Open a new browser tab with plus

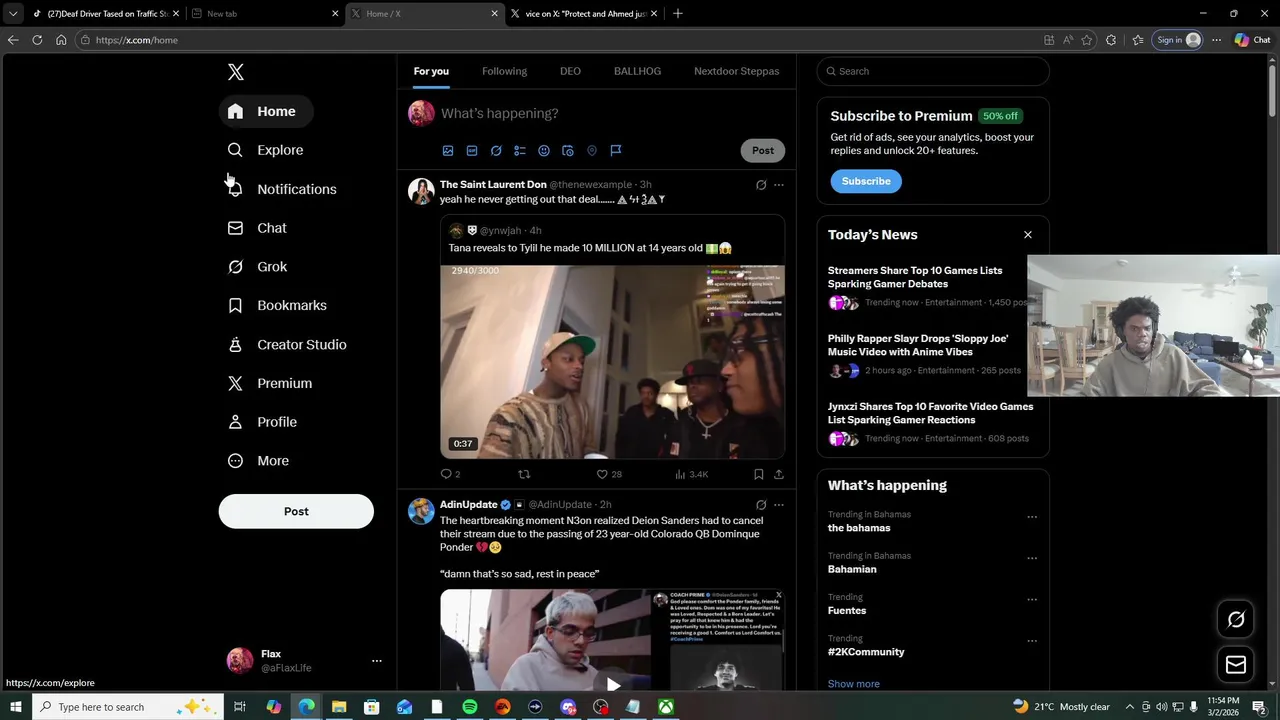click(x=678, y=14)
